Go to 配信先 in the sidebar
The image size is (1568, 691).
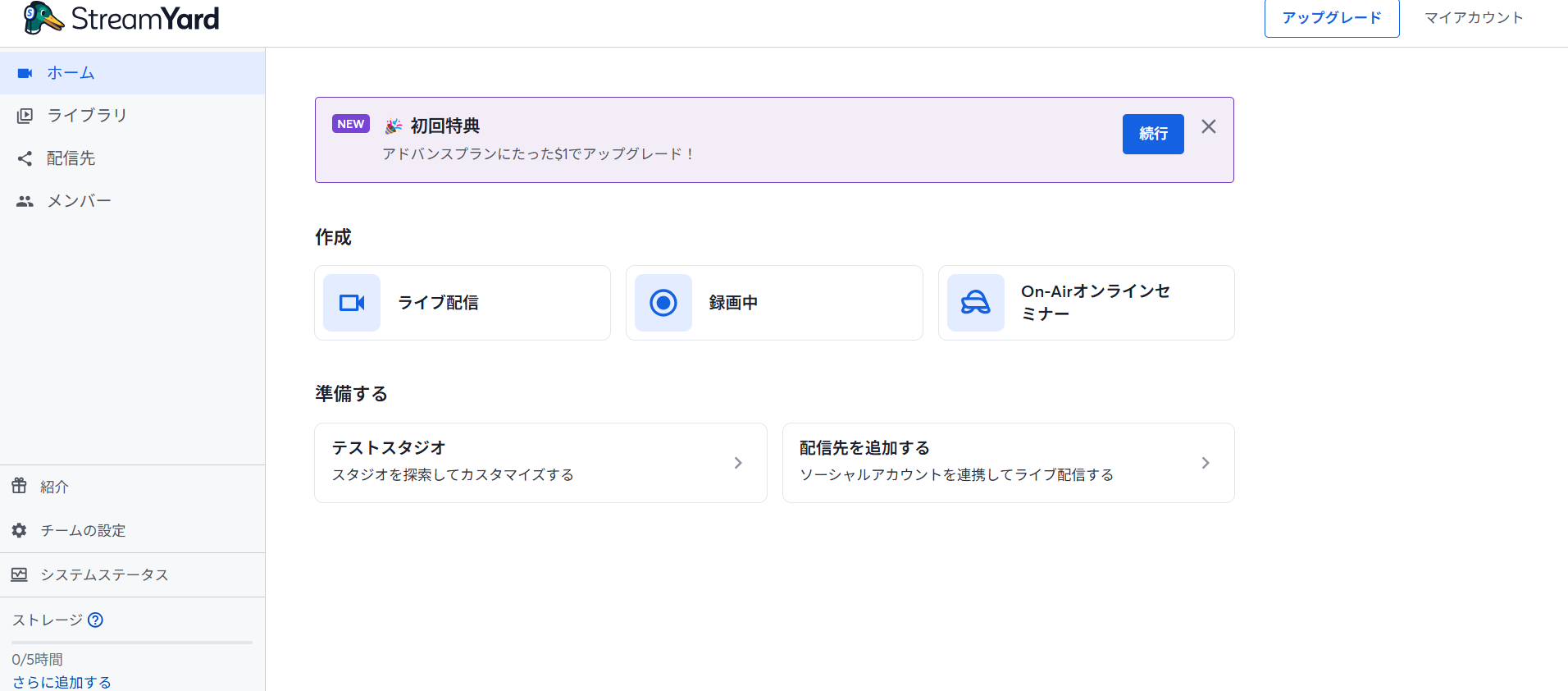click(x=132, y=158)
